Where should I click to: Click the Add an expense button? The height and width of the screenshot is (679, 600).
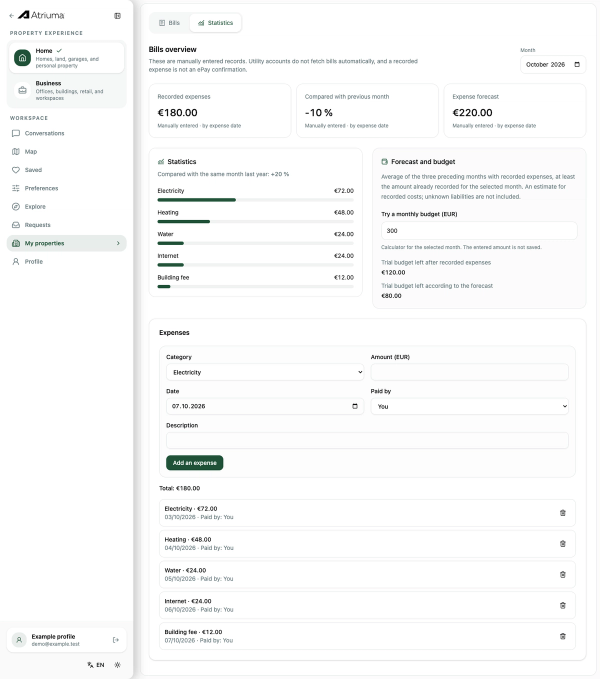click(195, 462)
